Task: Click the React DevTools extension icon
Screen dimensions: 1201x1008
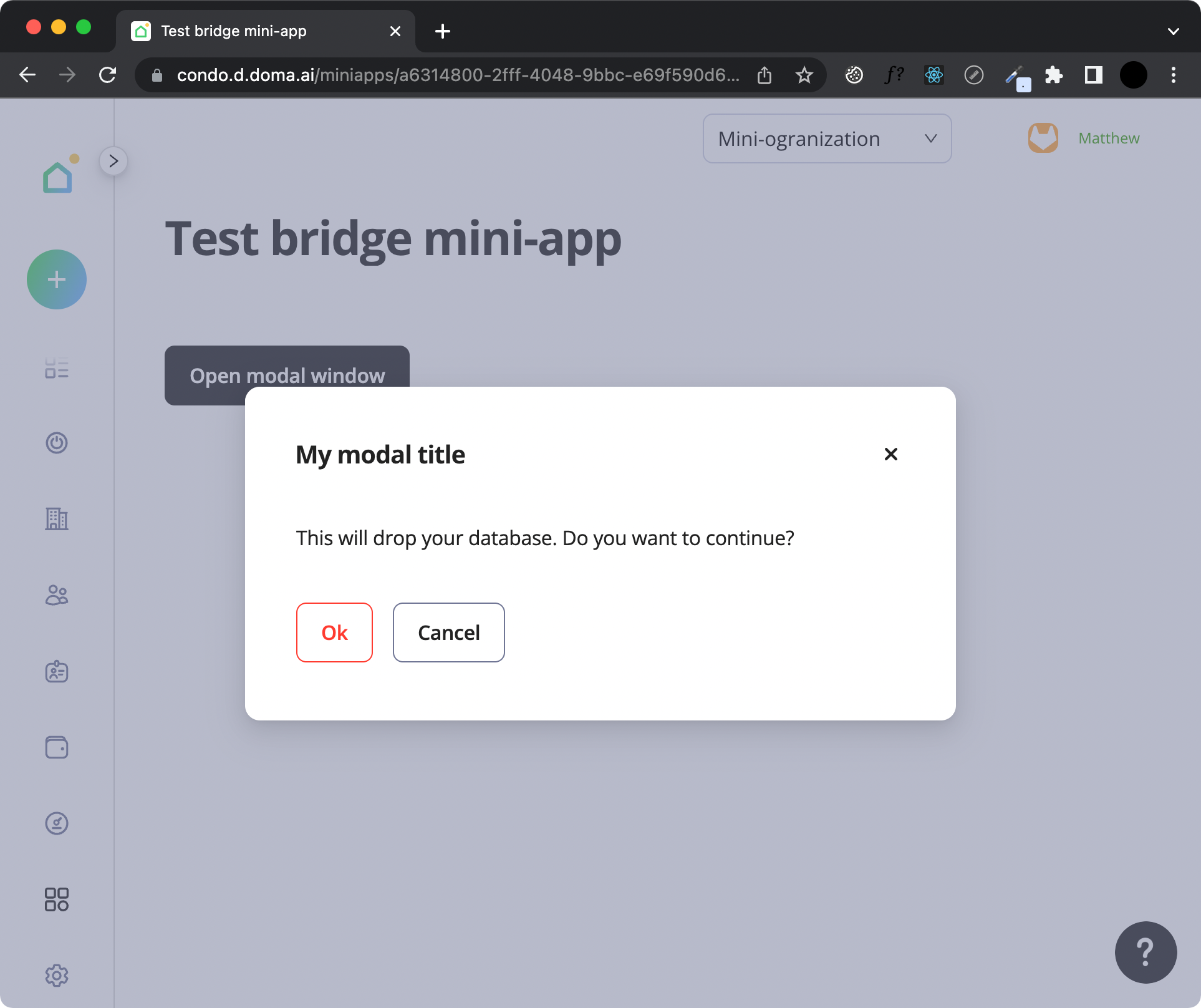Action: [x=933, y=75]
